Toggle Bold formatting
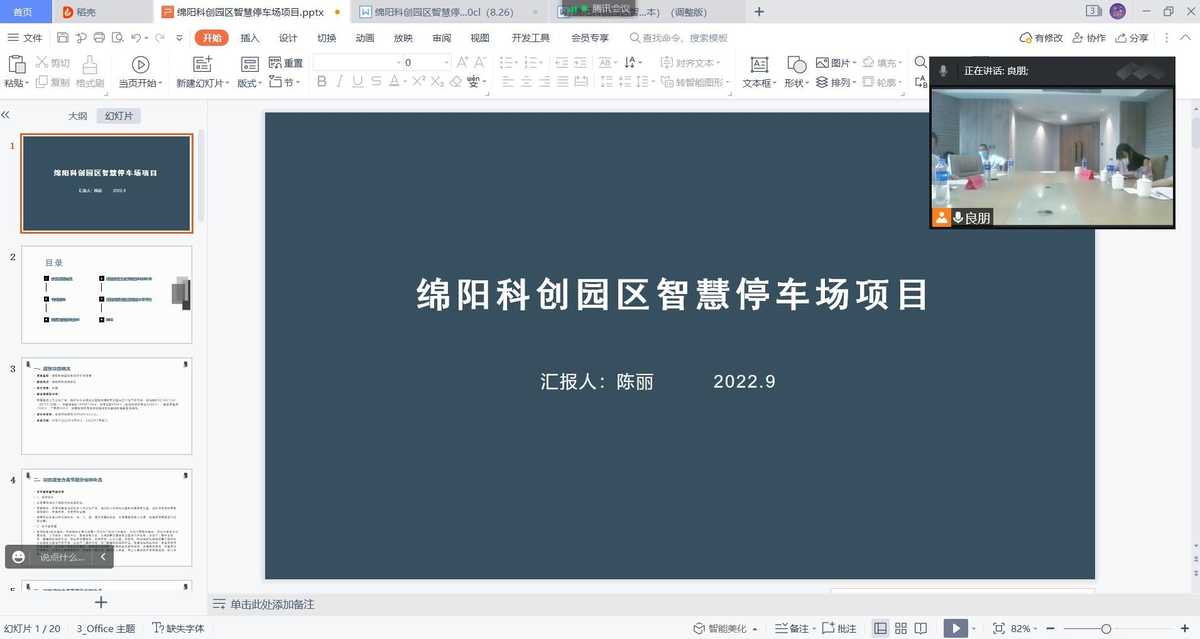This screenshot has width=1200, height=639. click(x=322, y=82)
